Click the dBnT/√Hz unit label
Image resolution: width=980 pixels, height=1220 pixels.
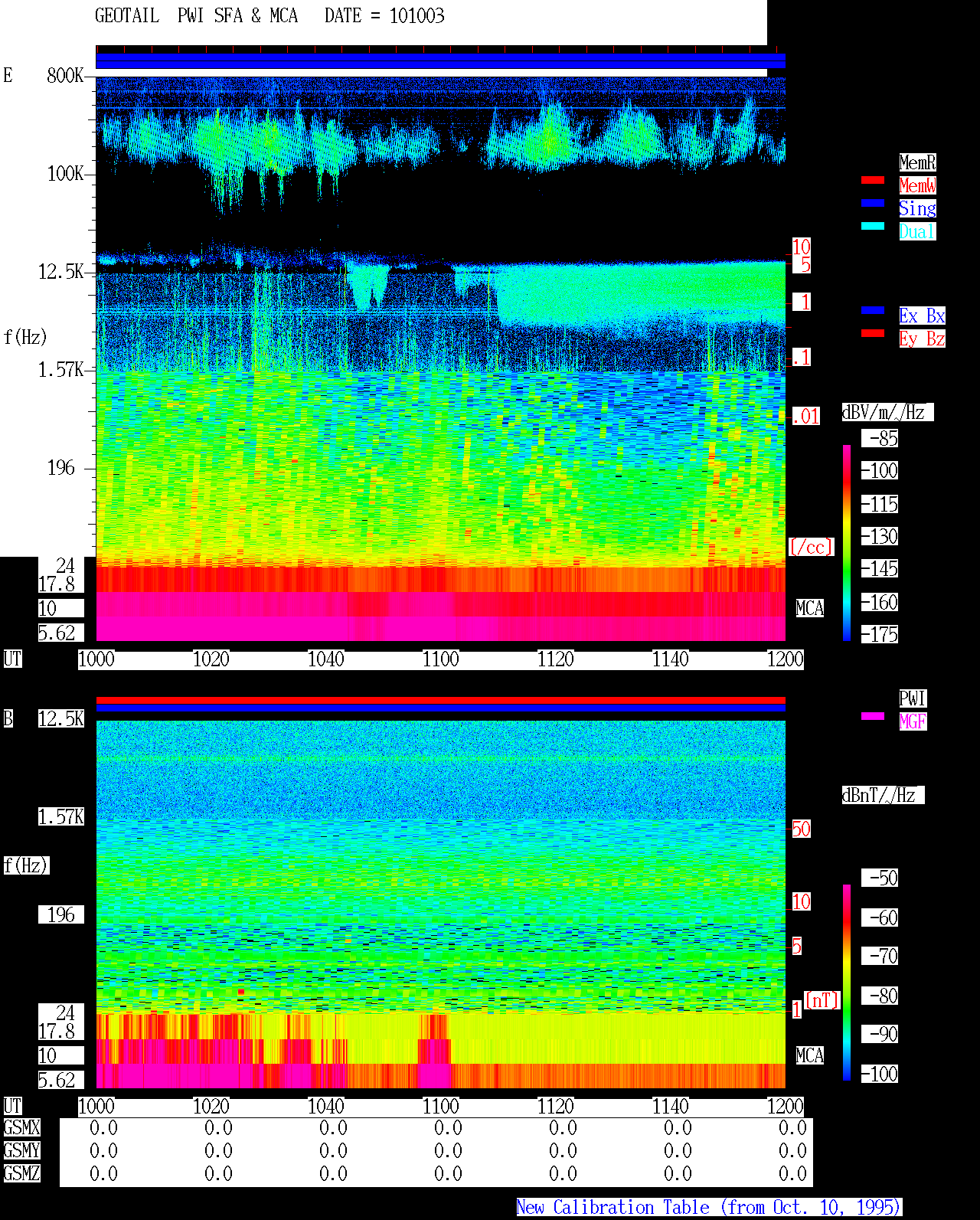[x=883, y=795]
